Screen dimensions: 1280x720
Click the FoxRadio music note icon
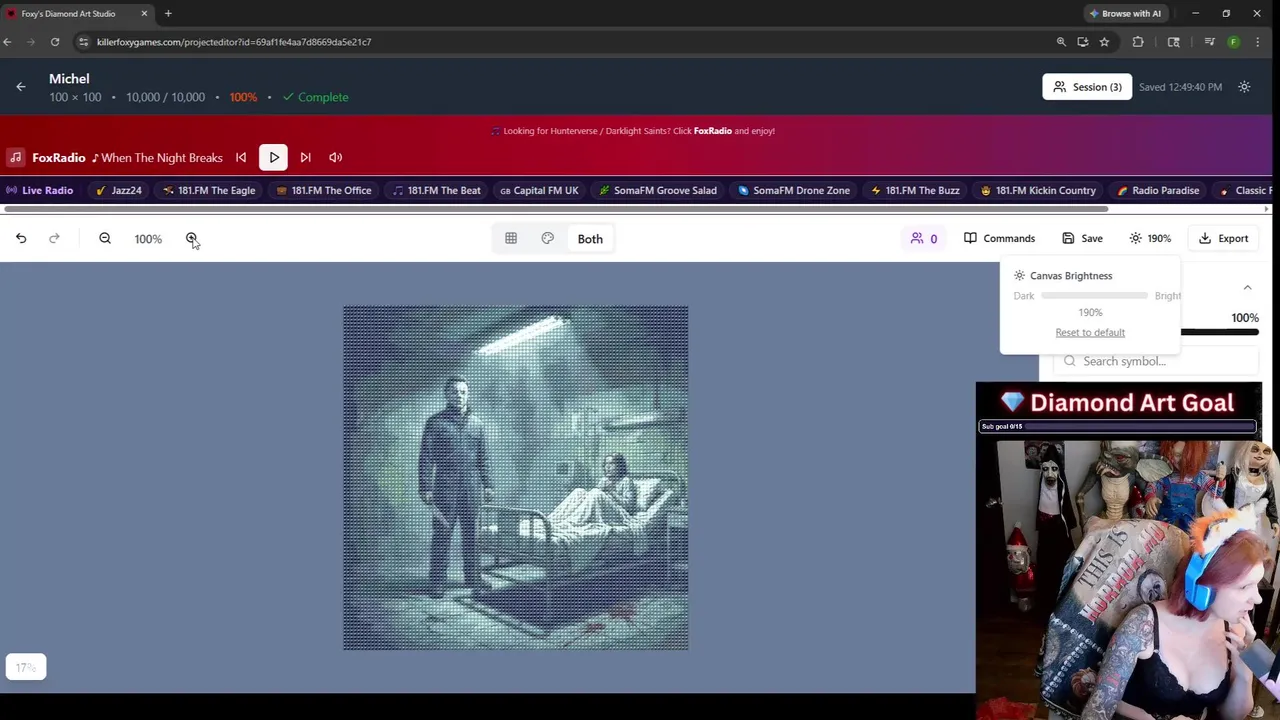click(15, 157)
